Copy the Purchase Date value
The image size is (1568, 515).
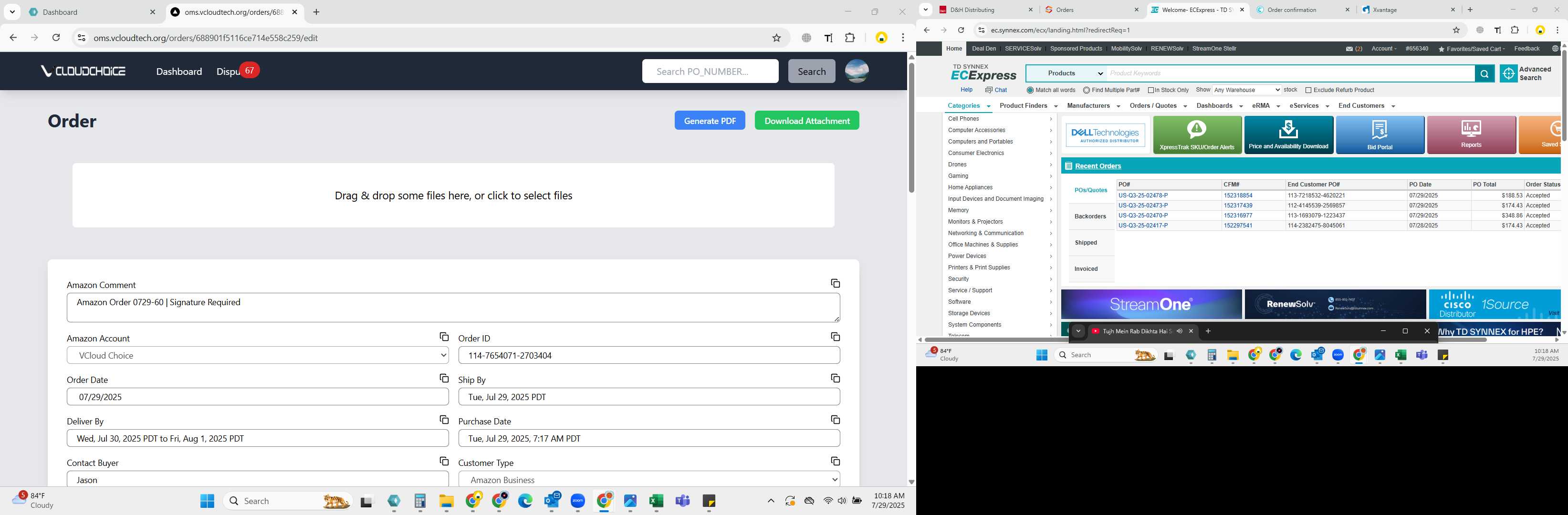(835, 420)
